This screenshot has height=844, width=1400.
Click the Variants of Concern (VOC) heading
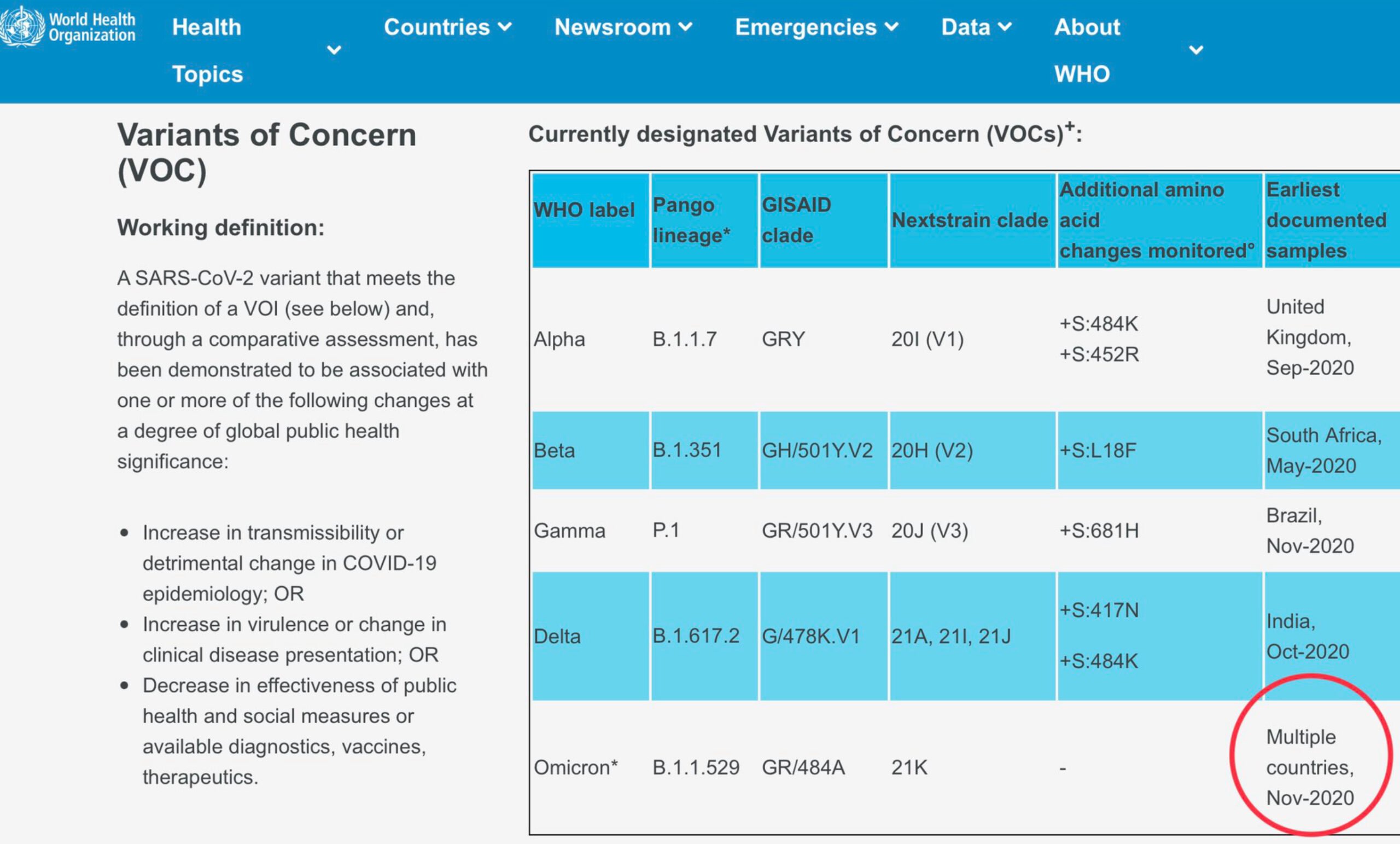[x=266, y=152]
